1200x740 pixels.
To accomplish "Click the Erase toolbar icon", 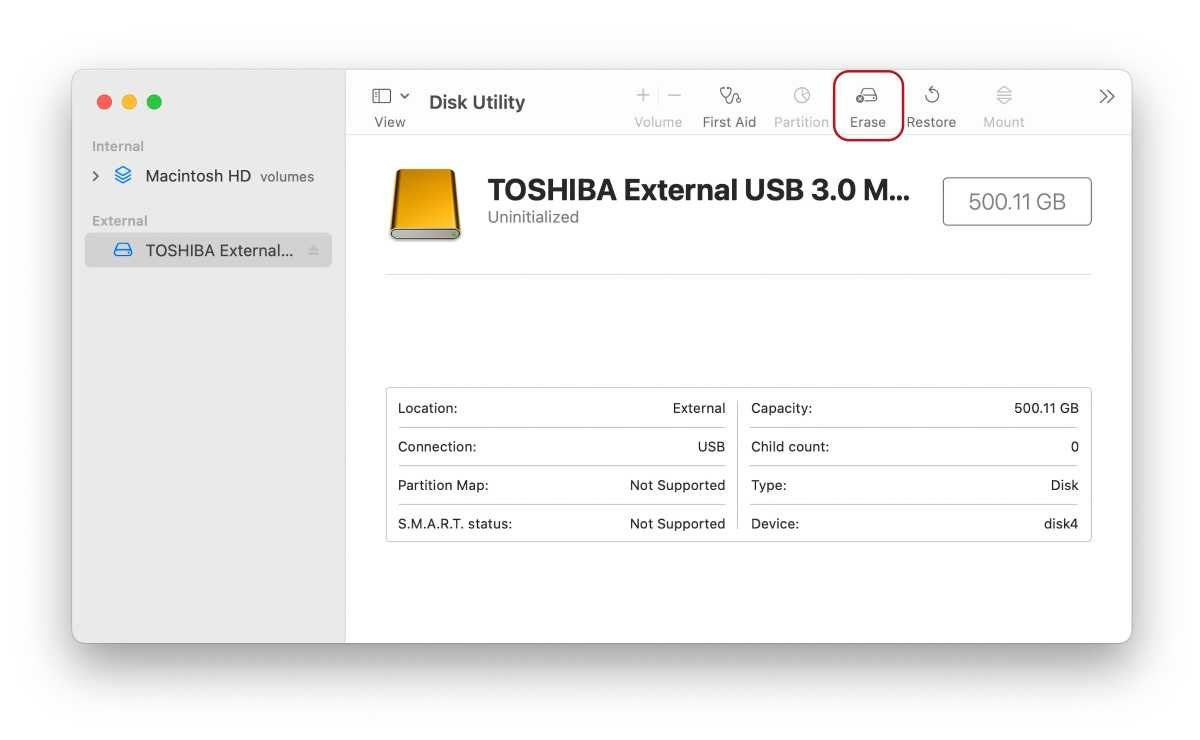I will (x=867, y=96).
